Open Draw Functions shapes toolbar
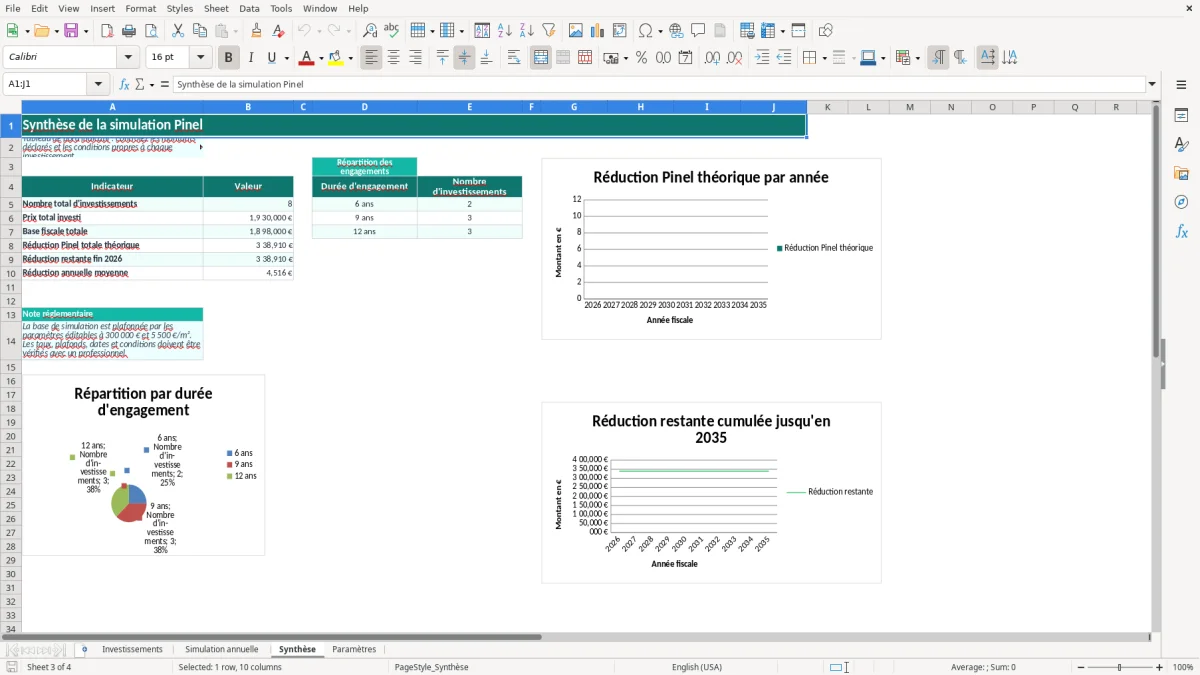This screenshot has width=1200, height=675. point(826,31)
